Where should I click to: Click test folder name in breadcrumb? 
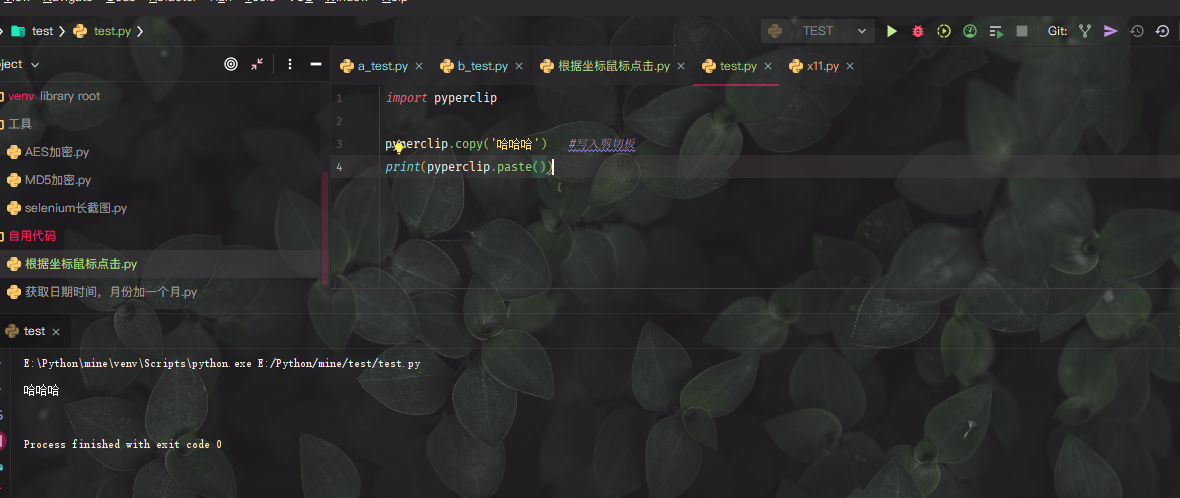tap(42, 31)
